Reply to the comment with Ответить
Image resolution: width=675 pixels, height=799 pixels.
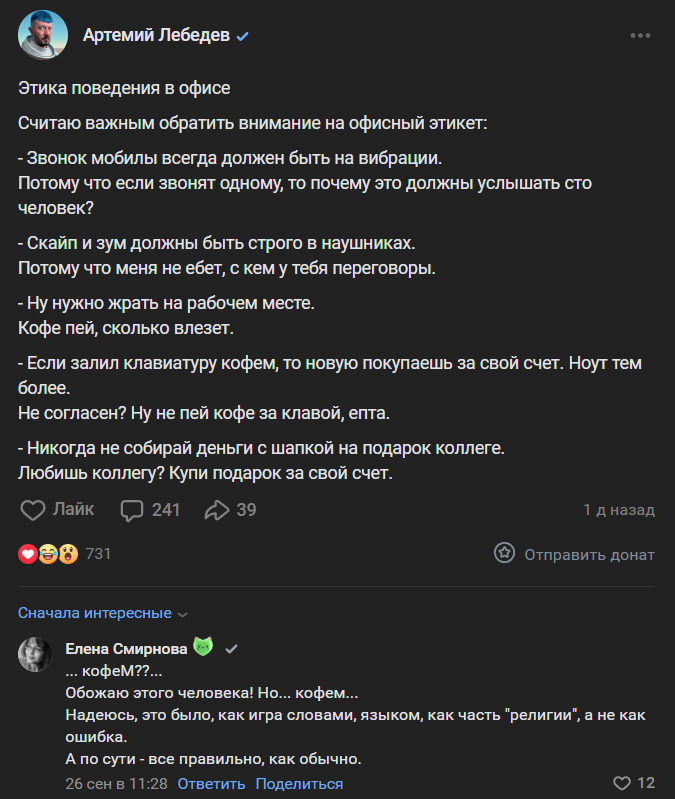(211, 783)
